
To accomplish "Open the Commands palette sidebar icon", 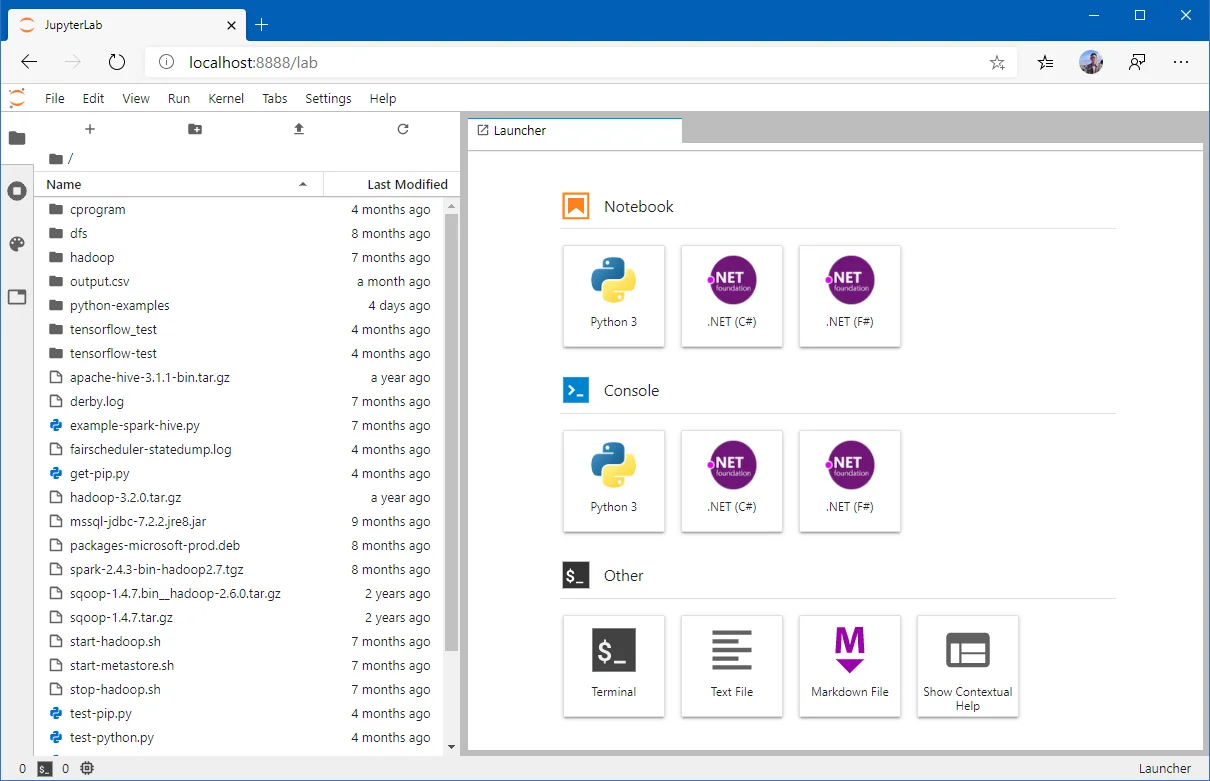I will click(x=17, y=244).
